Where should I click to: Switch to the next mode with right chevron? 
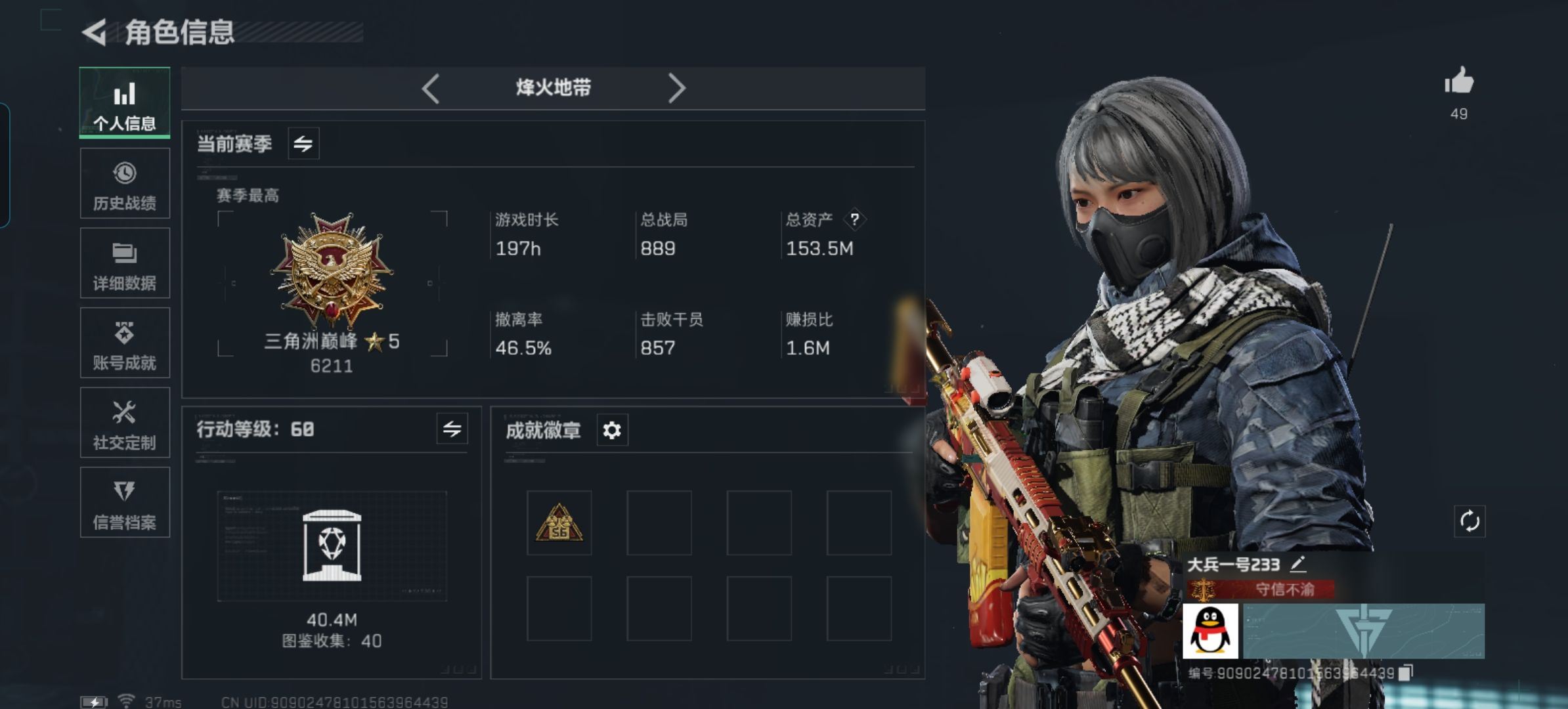pos(676,88)
